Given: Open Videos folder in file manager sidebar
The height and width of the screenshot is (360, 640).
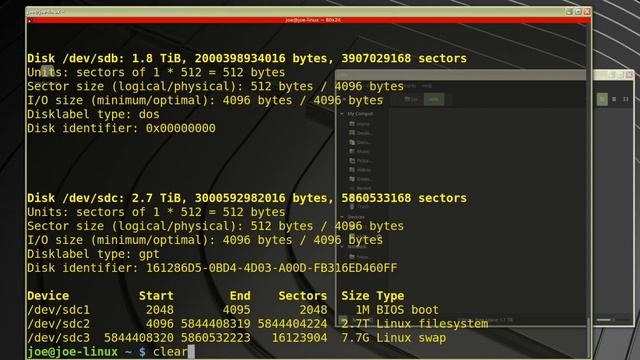Looking at the screenshot, I should pos(360,170).
